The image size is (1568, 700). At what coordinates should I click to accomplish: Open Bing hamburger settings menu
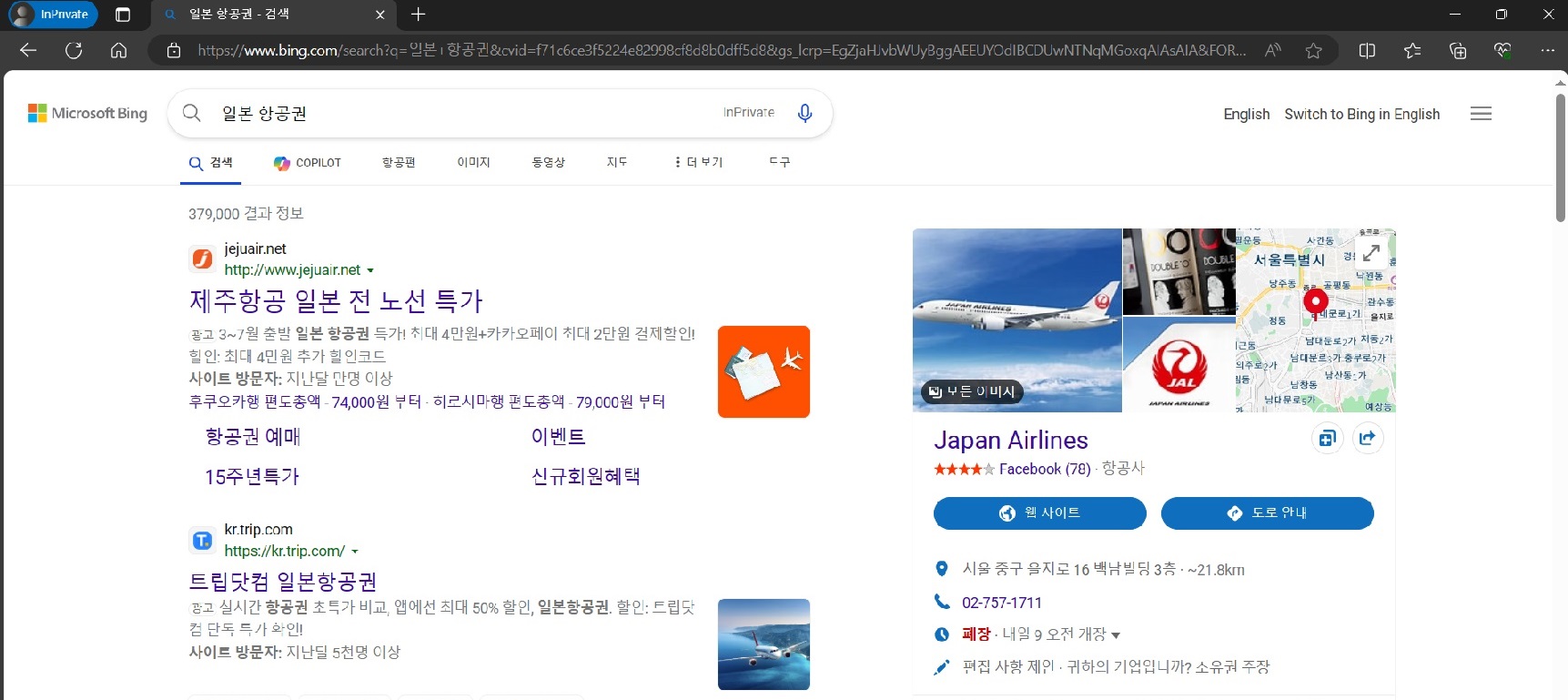coord(1481,114)
